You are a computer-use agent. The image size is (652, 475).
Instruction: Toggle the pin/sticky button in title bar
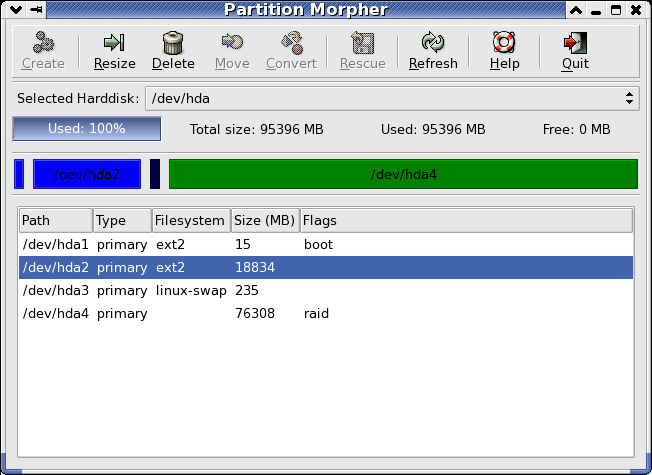(36, 10)
